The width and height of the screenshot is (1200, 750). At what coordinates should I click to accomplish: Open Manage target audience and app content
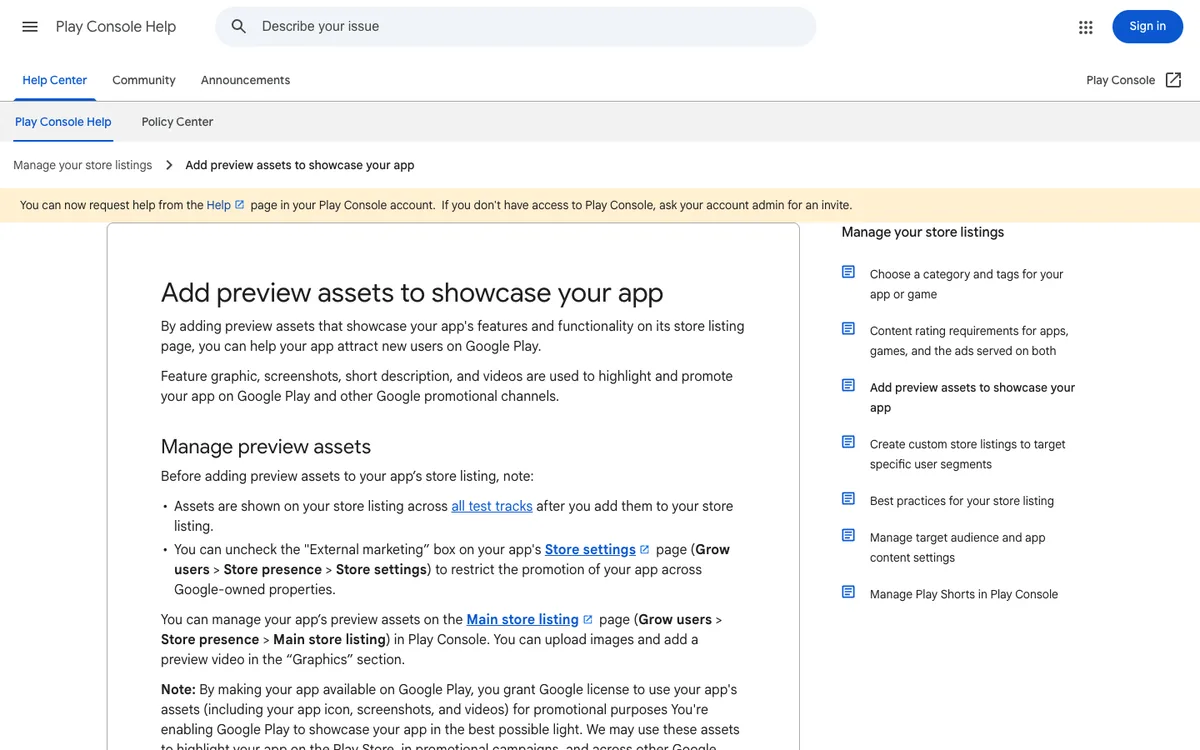[x=957, y=548]
